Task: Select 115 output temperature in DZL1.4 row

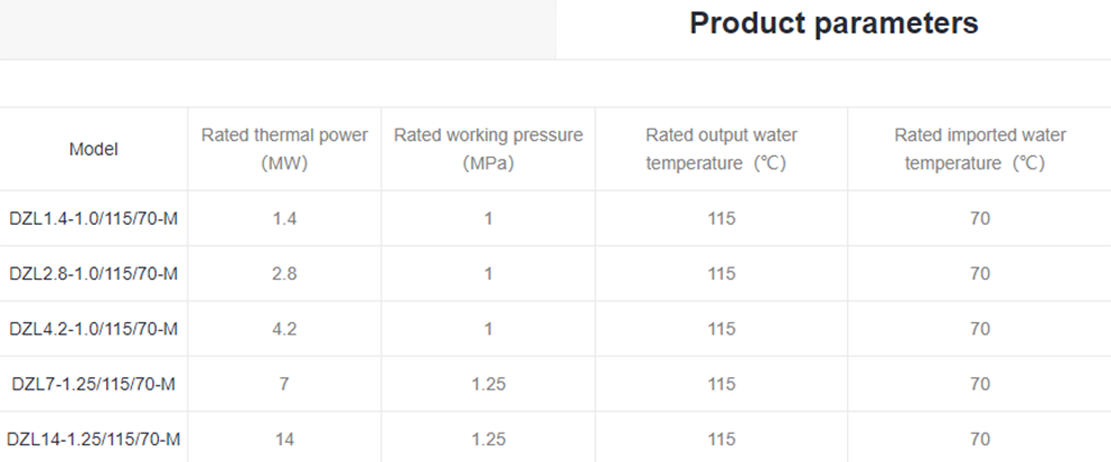Action: (721, 218)
